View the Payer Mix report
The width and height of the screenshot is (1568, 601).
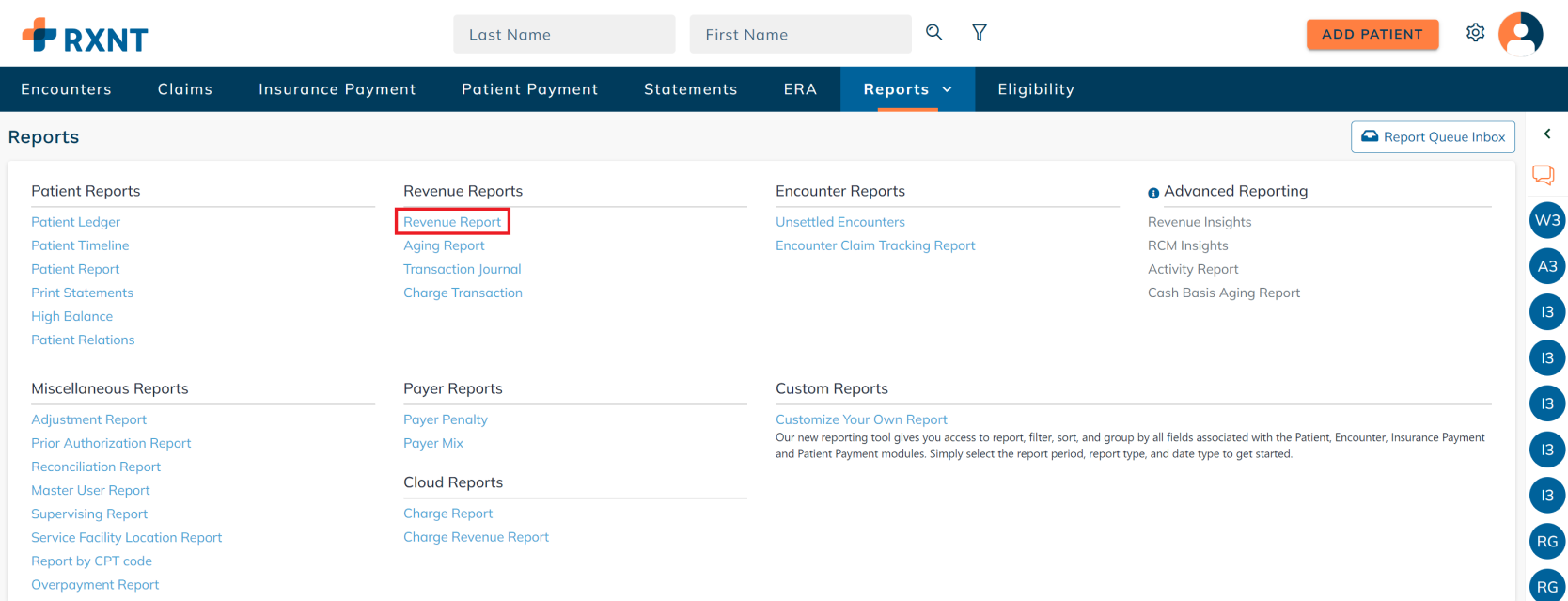tap(433, 443)
